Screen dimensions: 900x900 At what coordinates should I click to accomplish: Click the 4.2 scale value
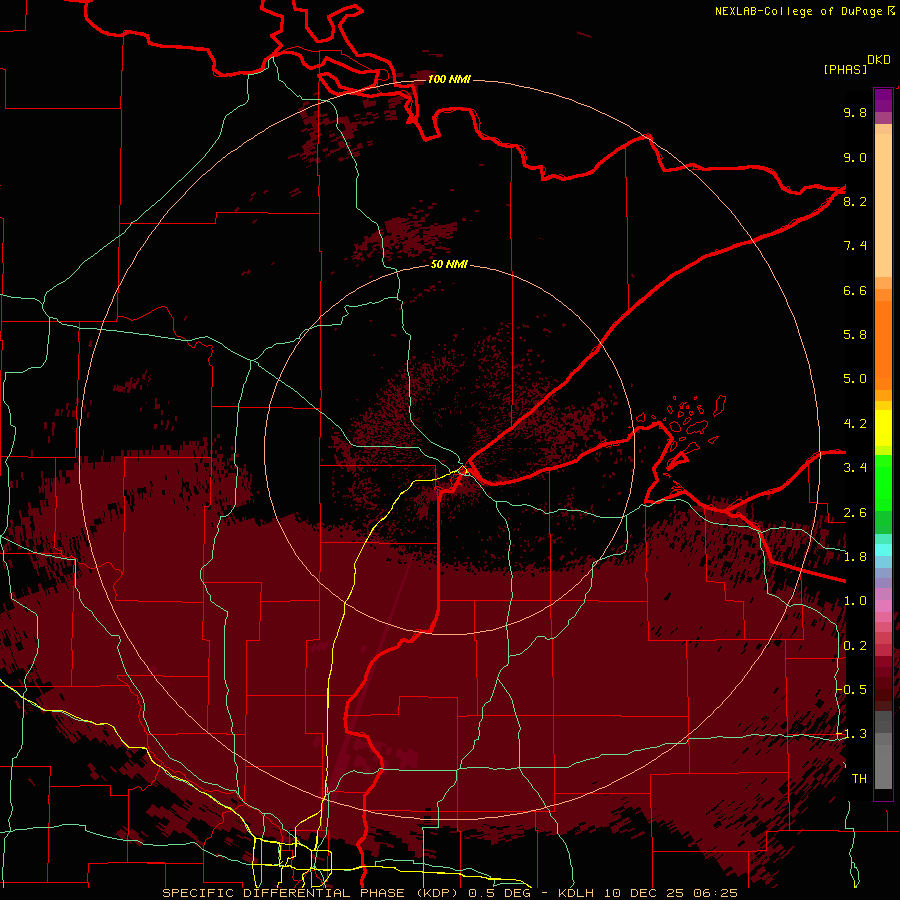pos(855,424)
